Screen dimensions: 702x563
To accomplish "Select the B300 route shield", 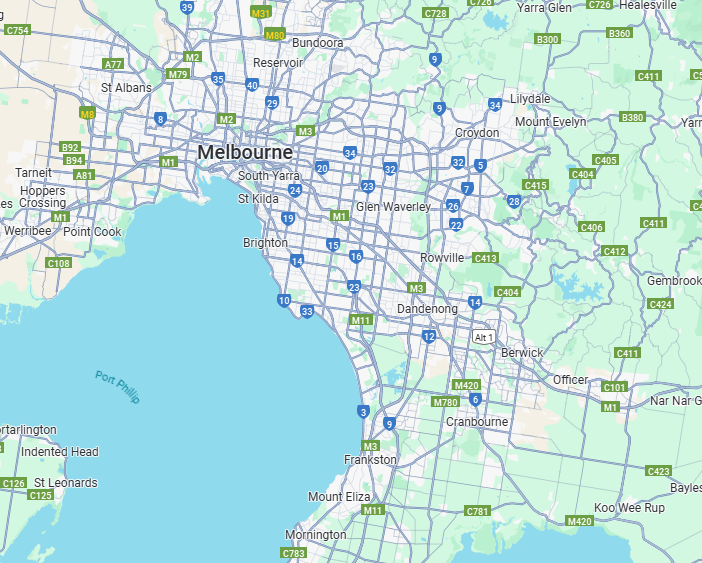I will pyautogui.click(x=547, y=39).
